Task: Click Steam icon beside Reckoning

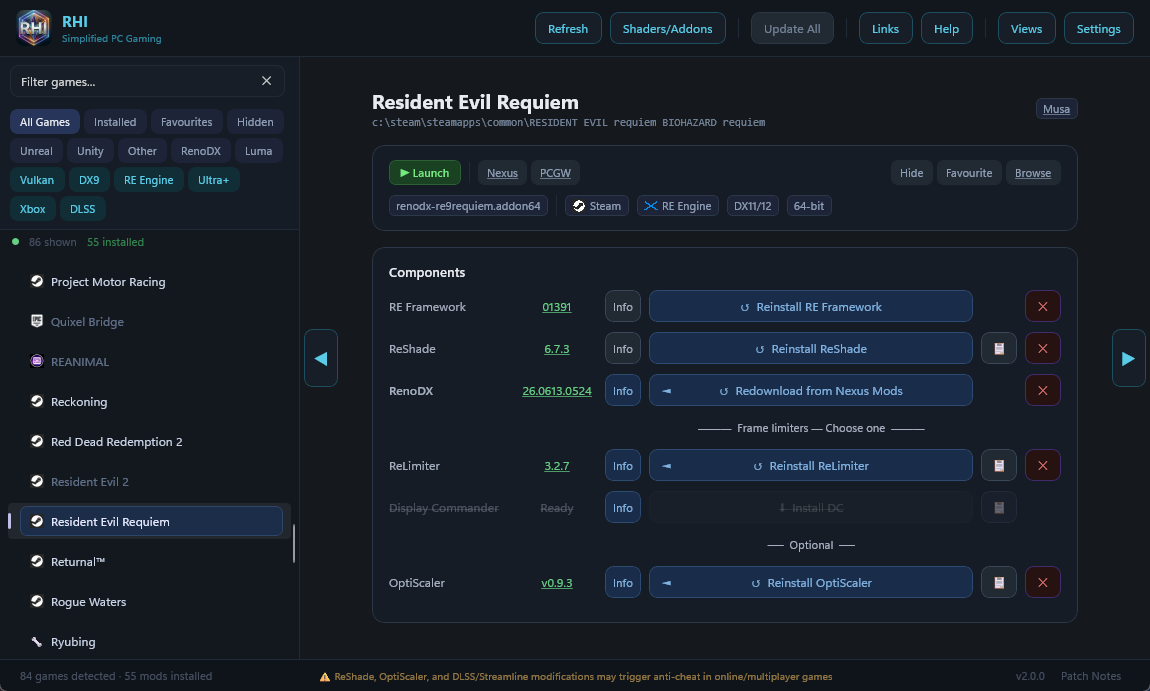Action: click(x=37, y=401)
